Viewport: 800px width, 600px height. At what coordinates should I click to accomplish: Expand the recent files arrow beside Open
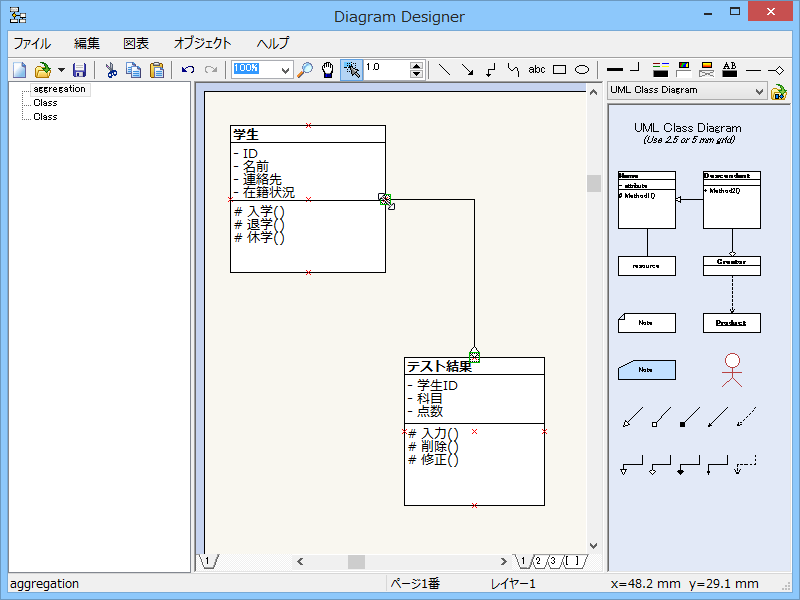tap(61, 70)
